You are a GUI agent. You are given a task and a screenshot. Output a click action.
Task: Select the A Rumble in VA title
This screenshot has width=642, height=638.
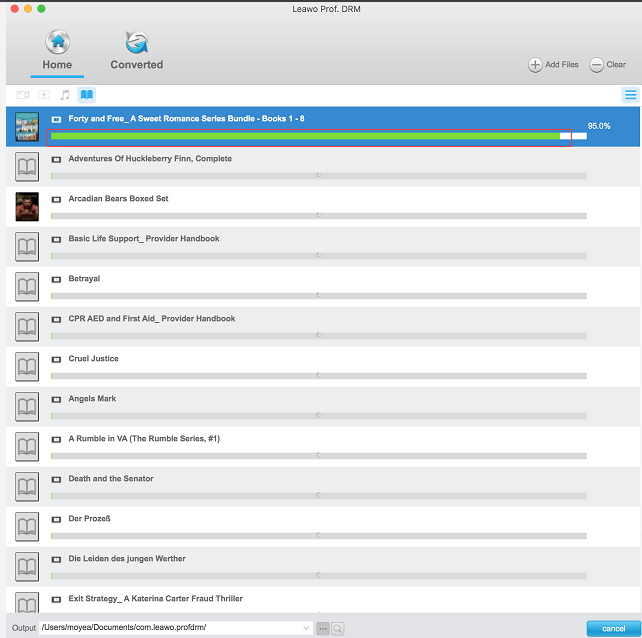tap(144, 439)
